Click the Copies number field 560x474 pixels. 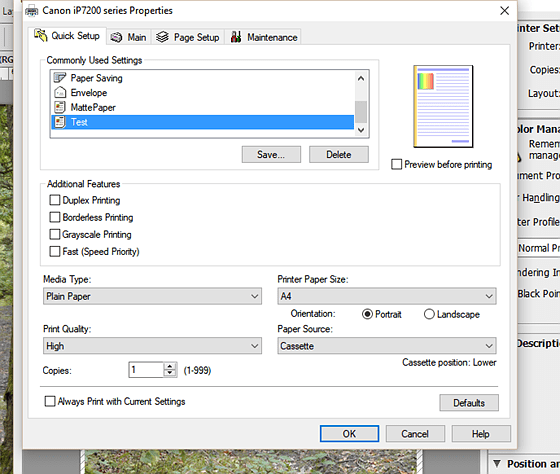tap(146, 370)
